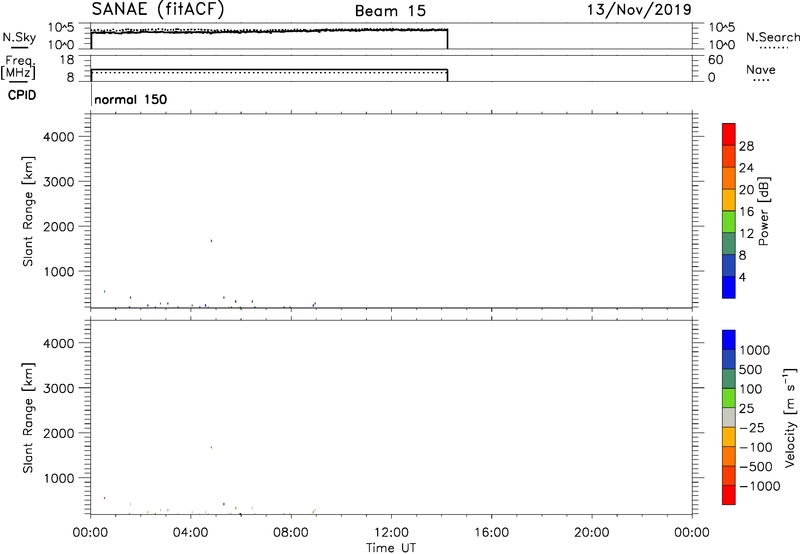Click the 60 tick on Nave axis

click(x=715, y=60)
